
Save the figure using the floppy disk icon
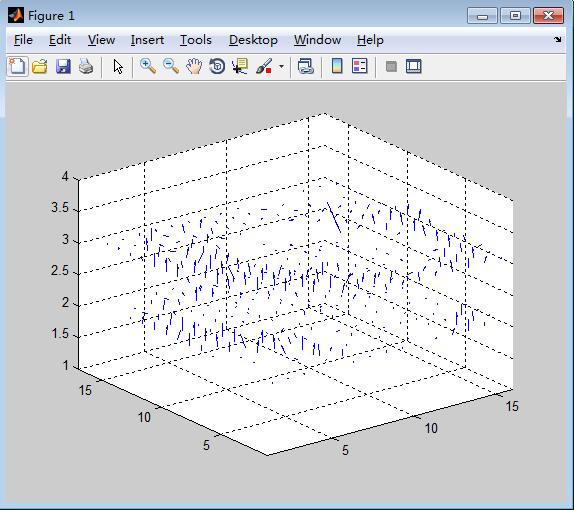point(63,67)
